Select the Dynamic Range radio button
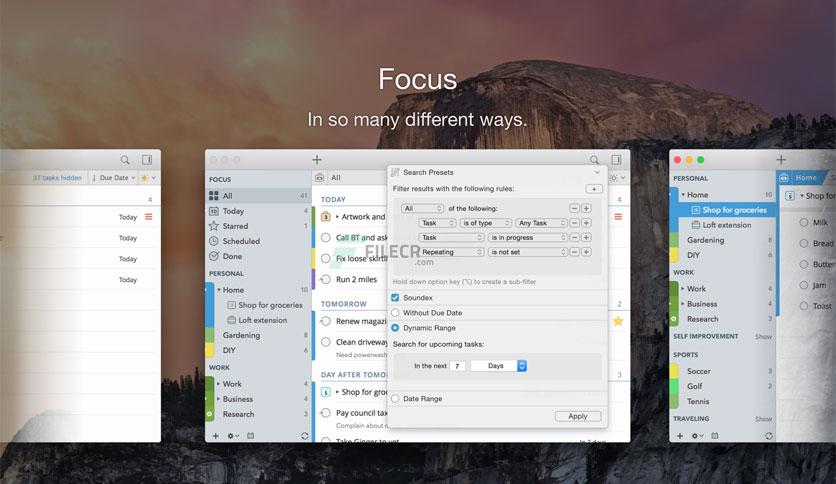Image resolution: width=836 pixels, height=484 pixels. [395, 328]
